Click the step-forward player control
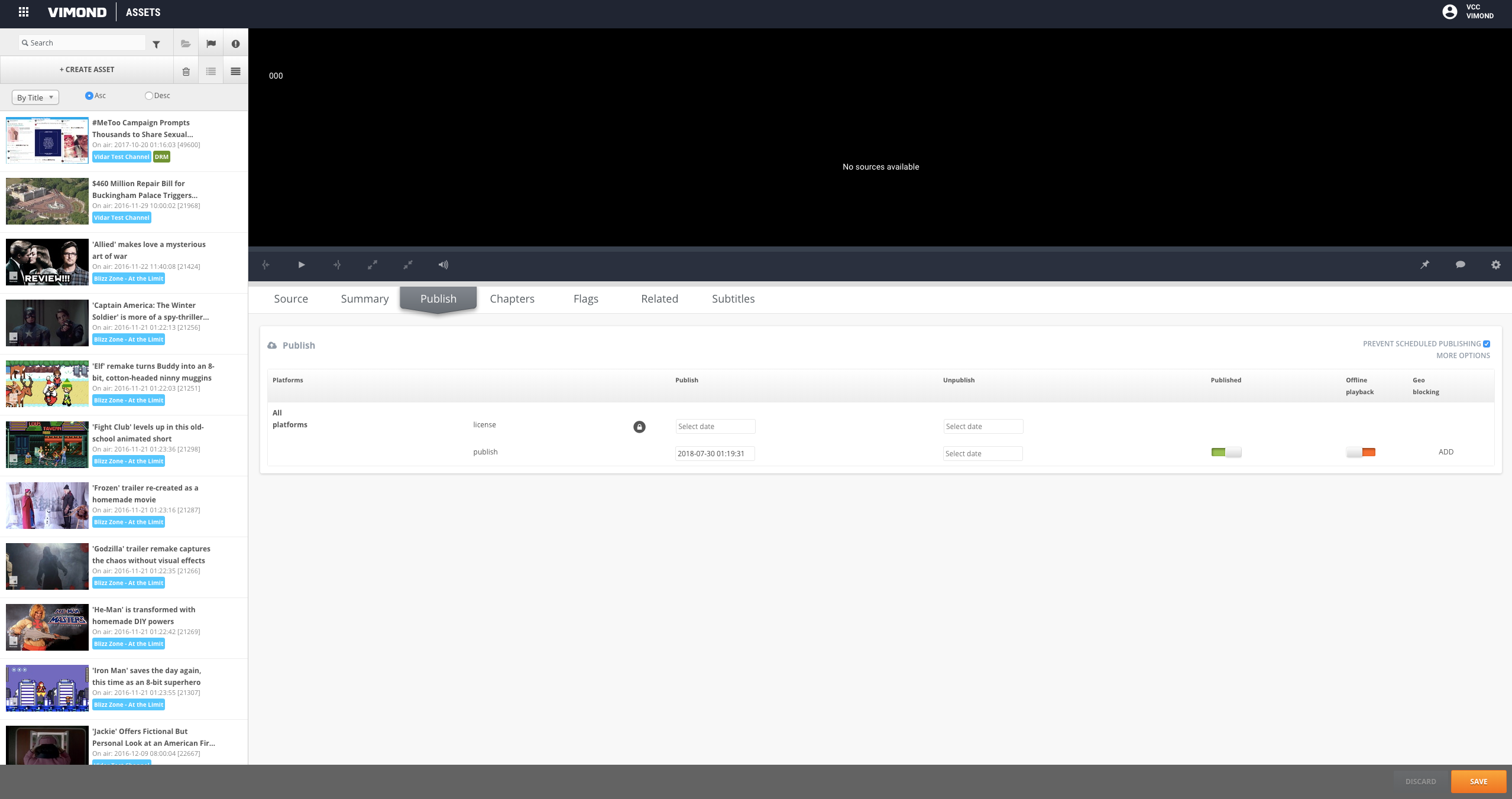 point(337,265)
